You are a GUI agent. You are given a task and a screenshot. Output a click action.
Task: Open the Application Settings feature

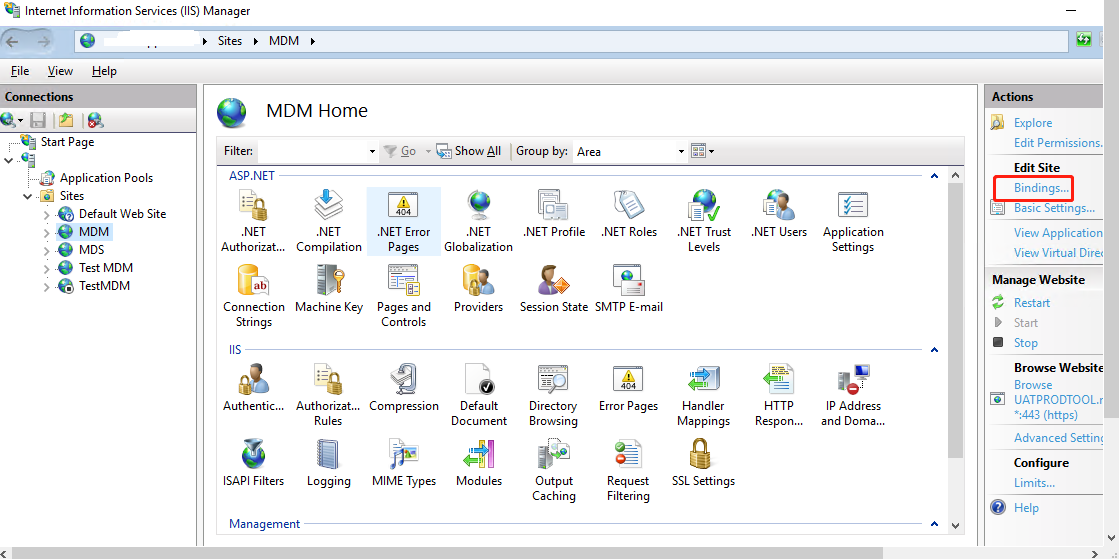click(x=853, y=221)
